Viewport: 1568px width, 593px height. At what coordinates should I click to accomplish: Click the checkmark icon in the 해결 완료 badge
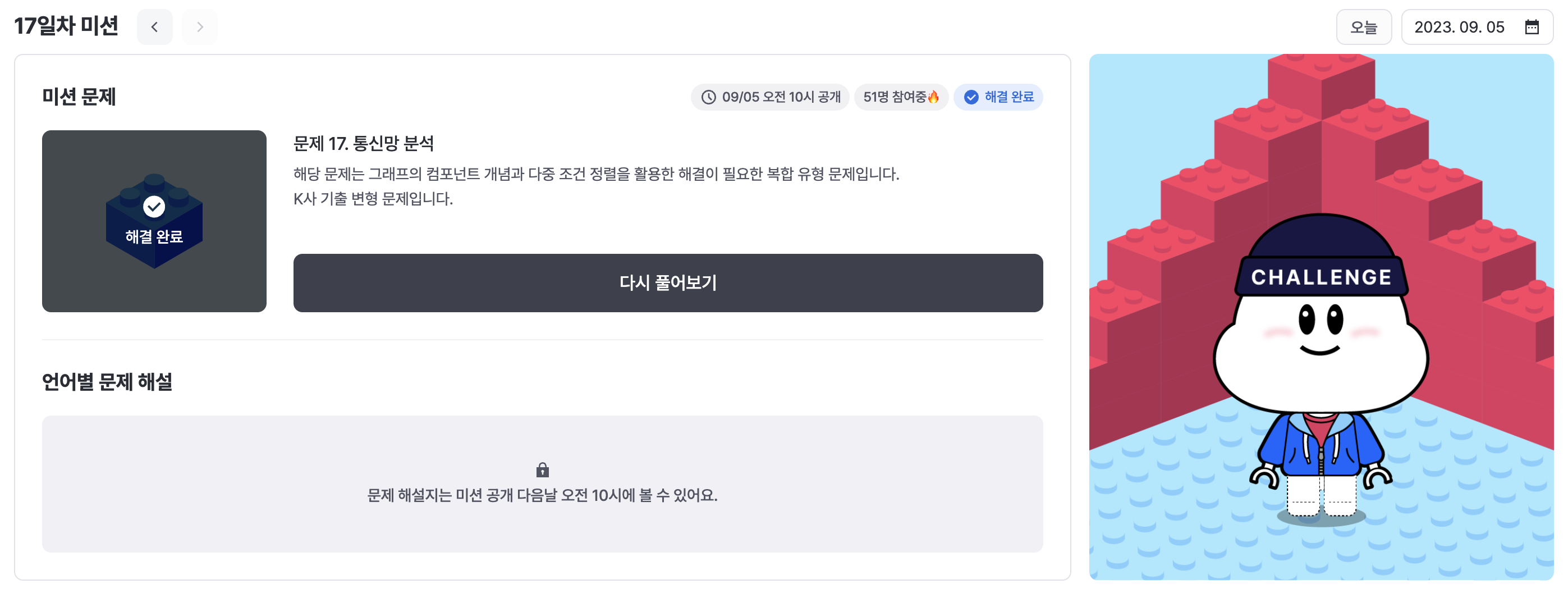pyautogui.click(x=971, y=97)
